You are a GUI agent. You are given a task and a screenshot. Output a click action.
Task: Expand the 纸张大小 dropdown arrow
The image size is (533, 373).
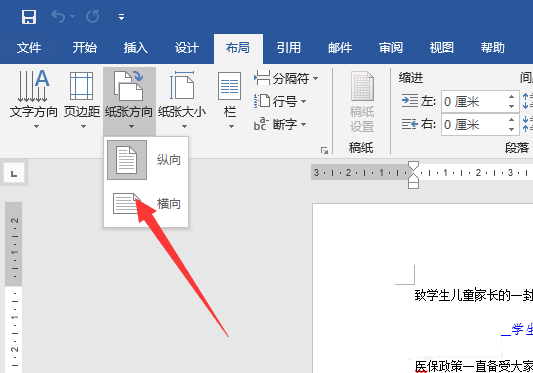tap(184, 126)
